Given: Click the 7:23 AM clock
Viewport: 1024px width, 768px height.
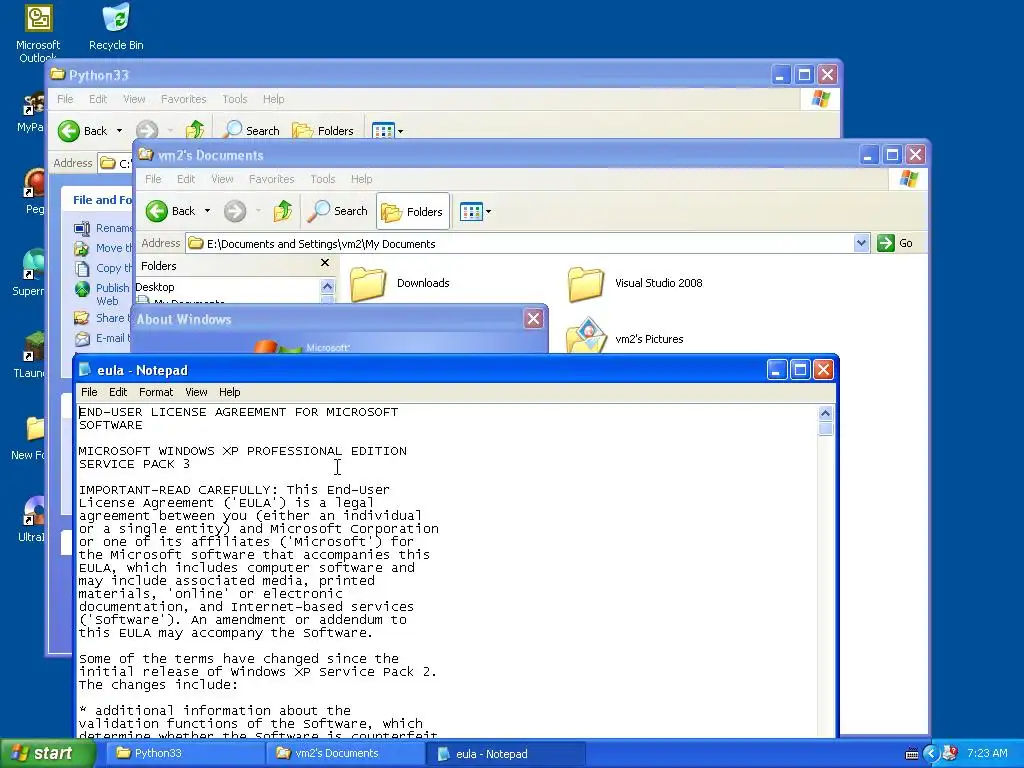Looking at the screenshot, I should tap(987, 753).
